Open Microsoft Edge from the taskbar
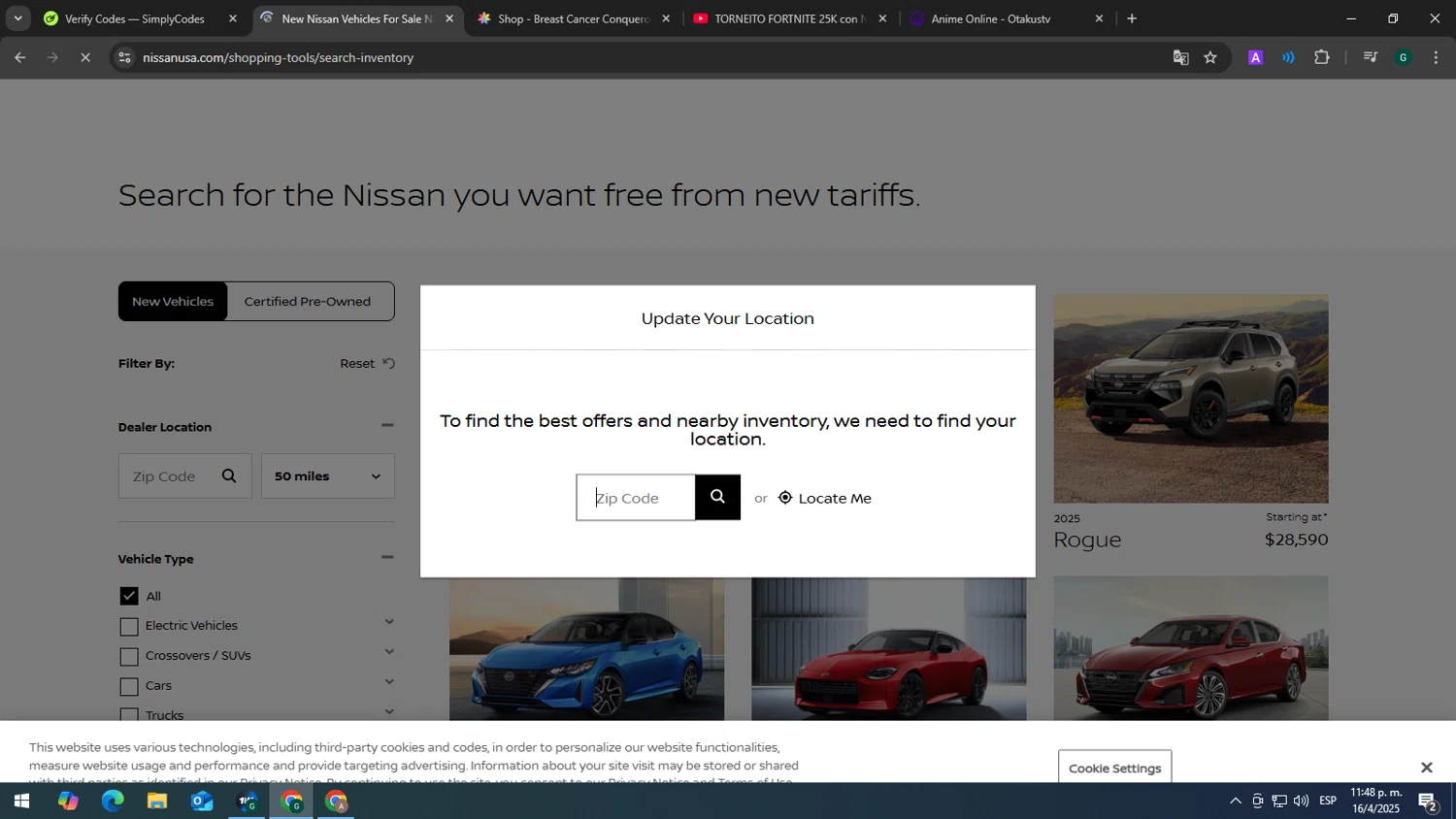The image size is (1456, 819). 113,802
